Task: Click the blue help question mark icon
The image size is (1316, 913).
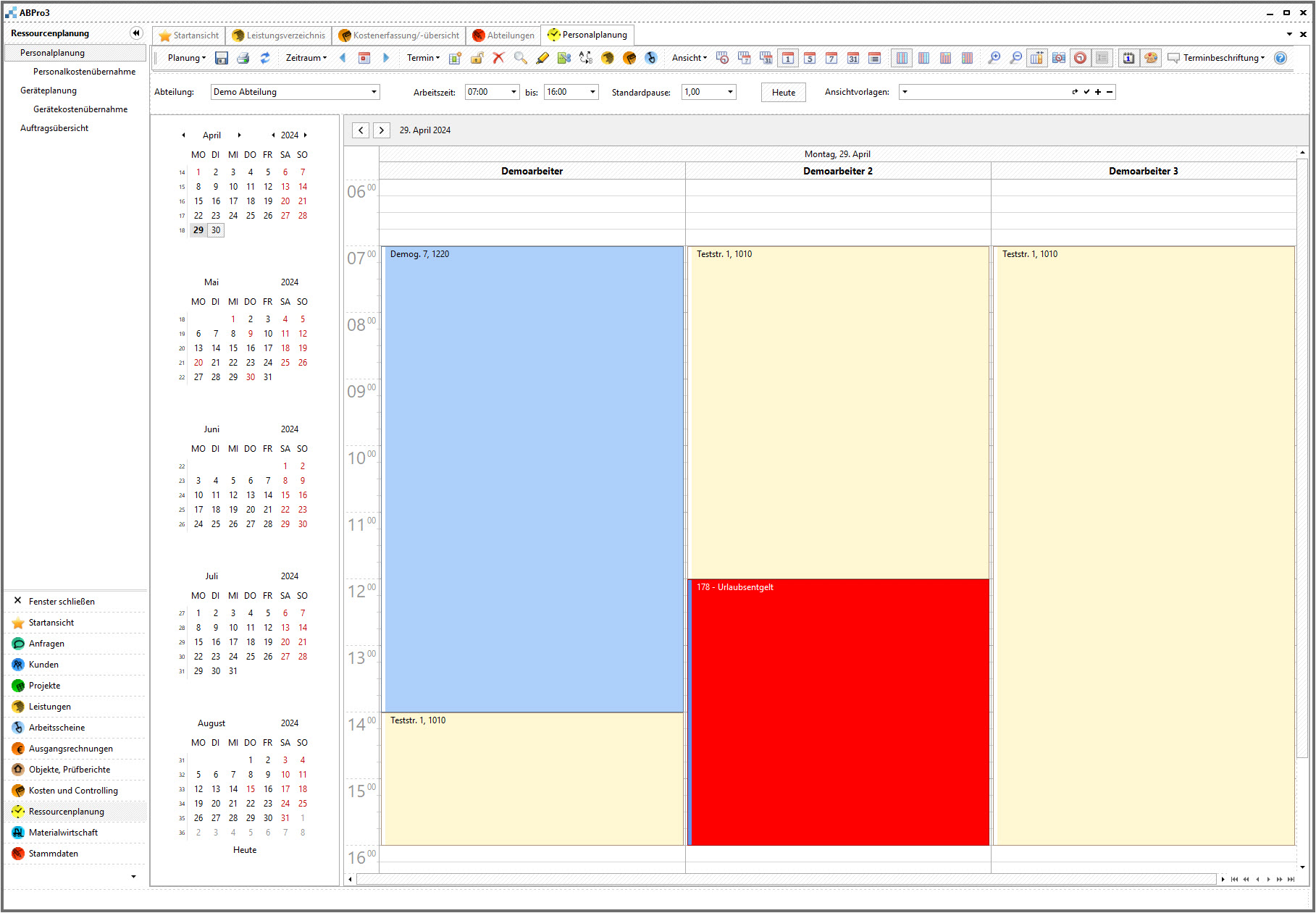Action: pyautogui.click(x=1281, y=58)
